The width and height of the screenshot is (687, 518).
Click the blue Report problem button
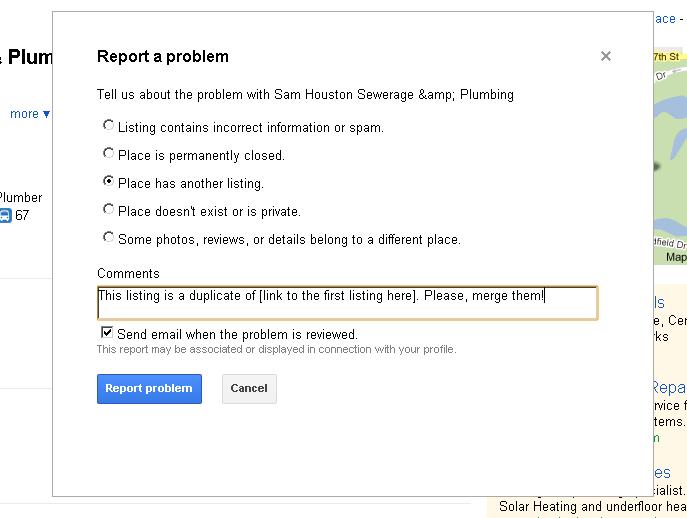pos(149,389)
